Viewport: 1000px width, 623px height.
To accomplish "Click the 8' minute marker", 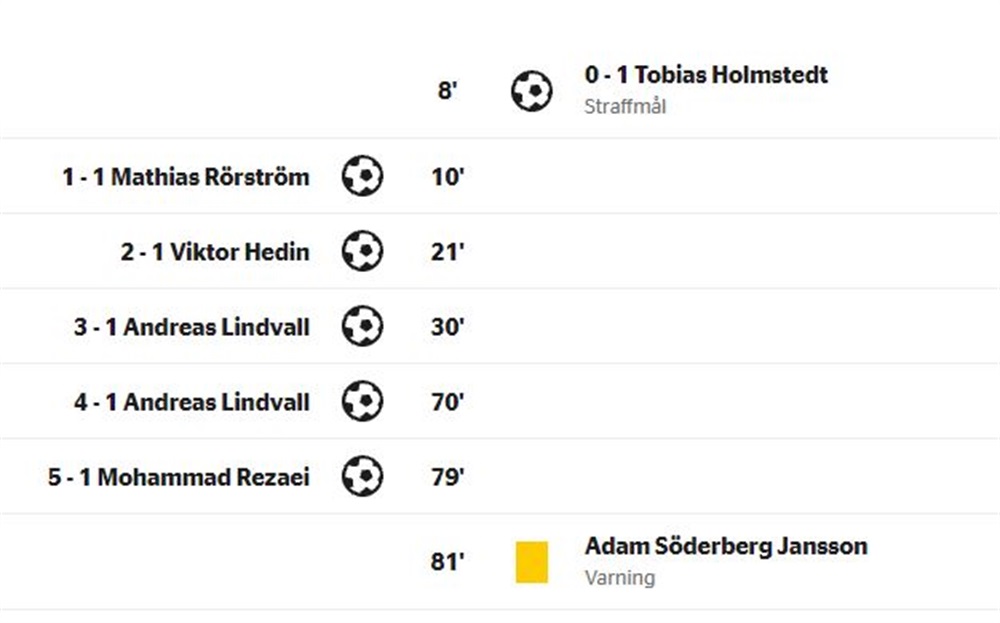I will (448, 91).
